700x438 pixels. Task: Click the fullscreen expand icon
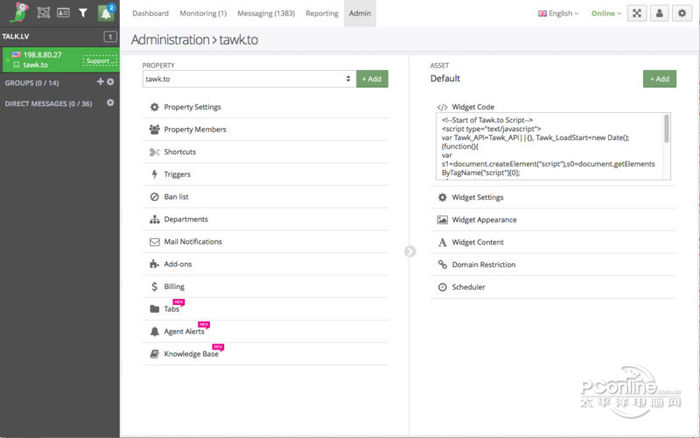pos(637,13)
